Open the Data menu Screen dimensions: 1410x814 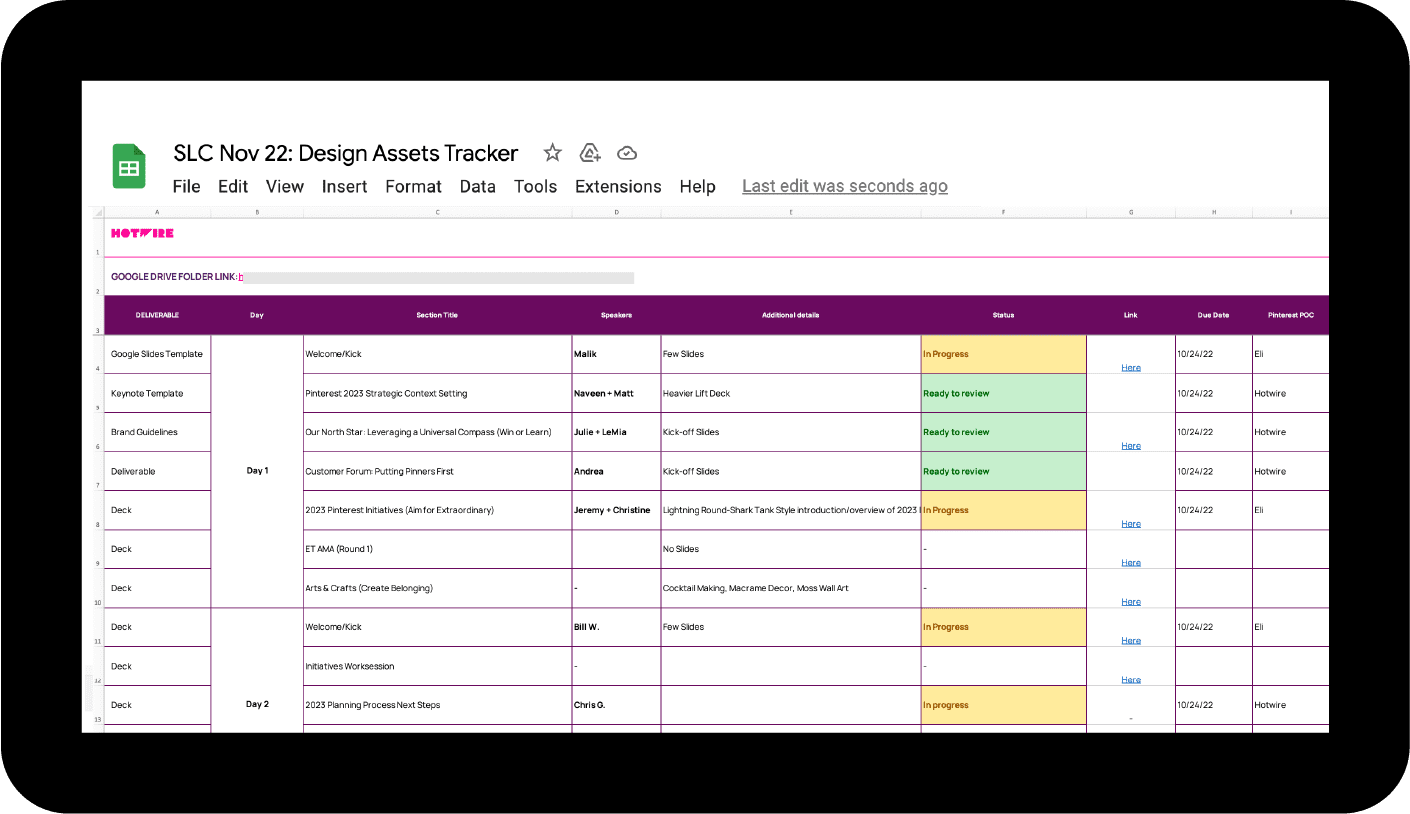click(477, 186)
